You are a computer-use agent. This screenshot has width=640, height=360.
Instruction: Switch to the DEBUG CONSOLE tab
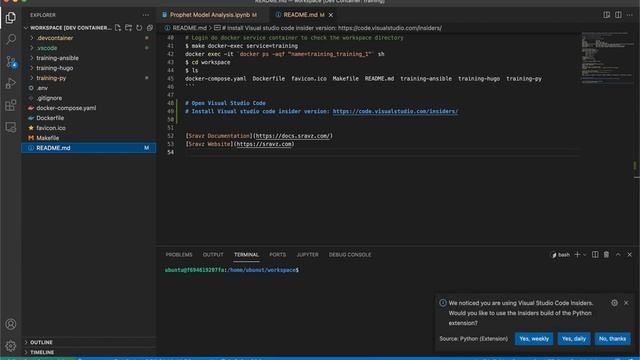[350, 255]
